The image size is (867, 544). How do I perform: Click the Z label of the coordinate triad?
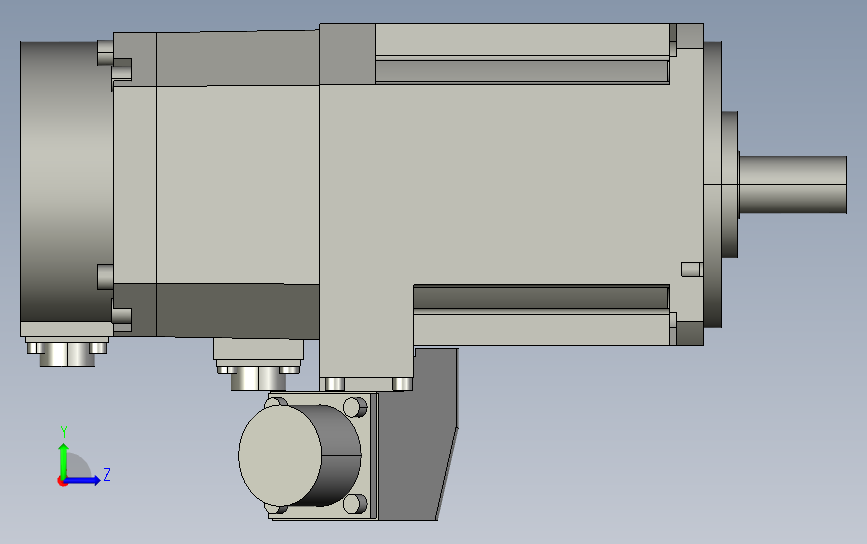tap(107, 474)
